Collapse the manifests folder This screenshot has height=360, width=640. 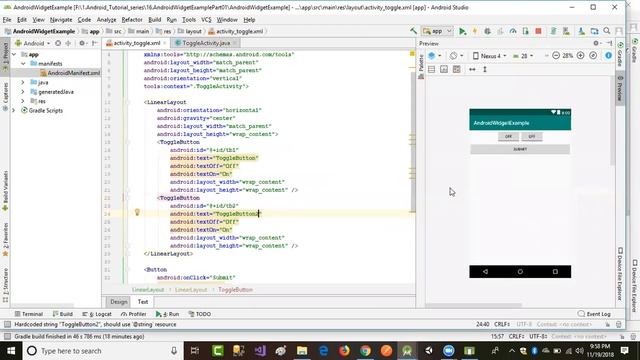[x=23, y=63]
